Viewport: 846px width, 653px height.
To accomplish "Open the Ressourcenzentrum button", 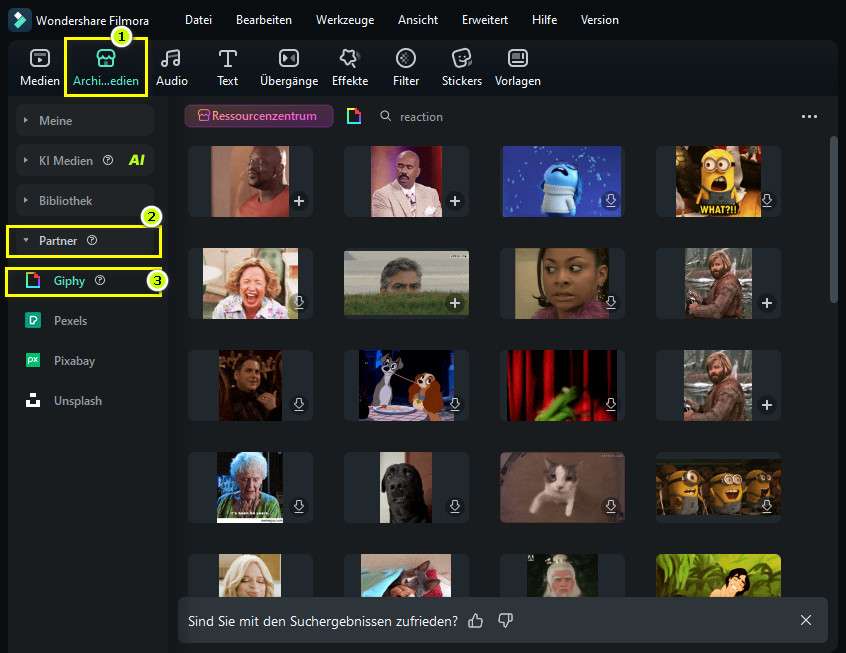I will pyautogui.click(x=258, y=116).
